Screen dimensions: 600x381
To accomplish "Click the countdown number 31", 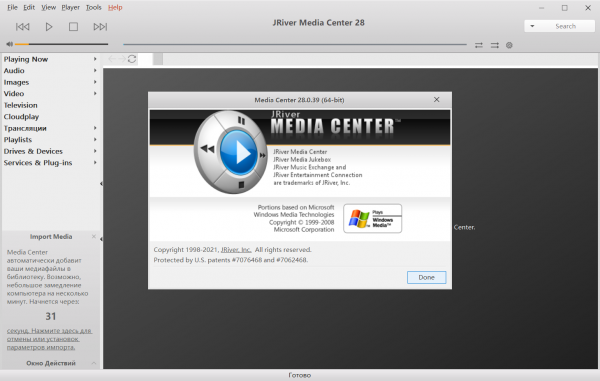I will pos(51,316).
